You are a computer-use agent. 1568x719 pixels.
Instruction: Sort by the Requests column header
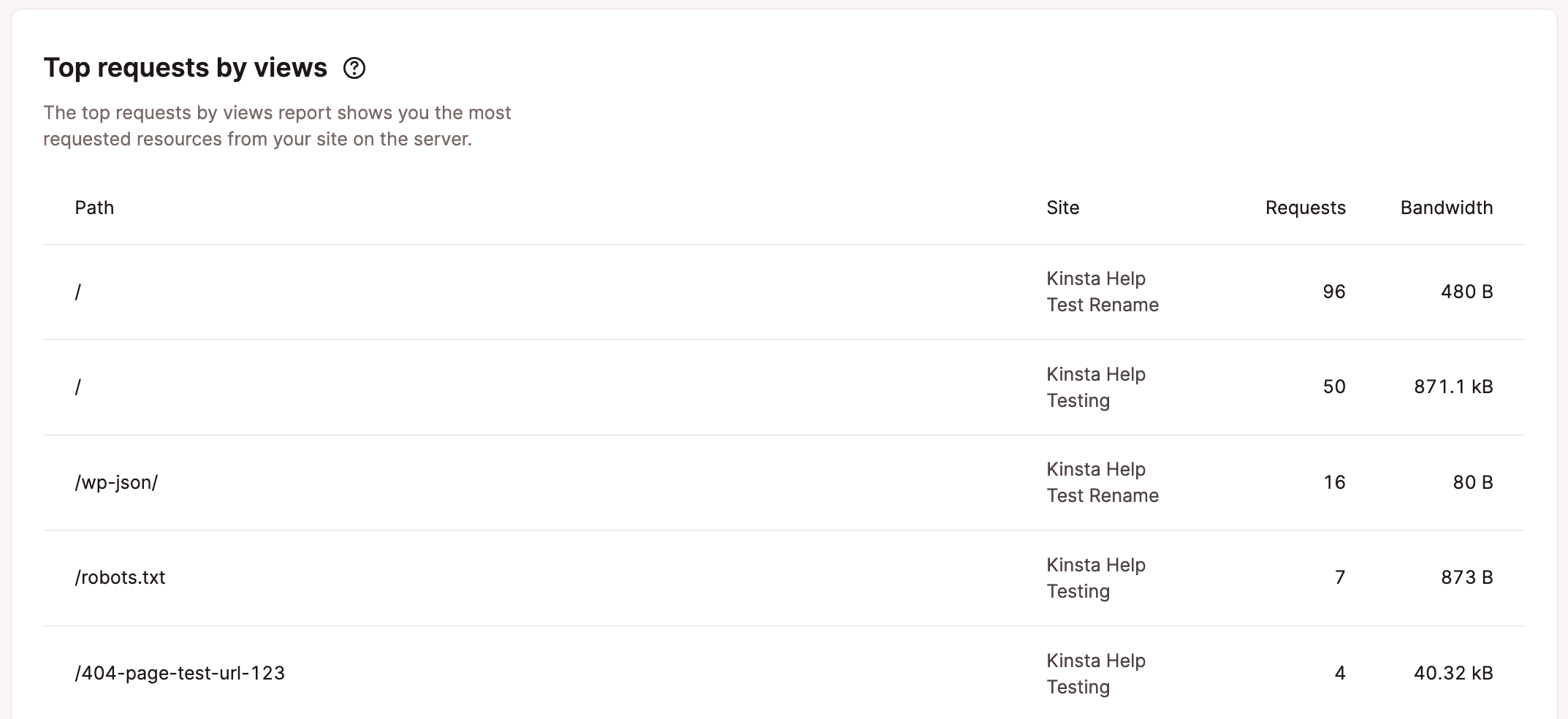1305,208
